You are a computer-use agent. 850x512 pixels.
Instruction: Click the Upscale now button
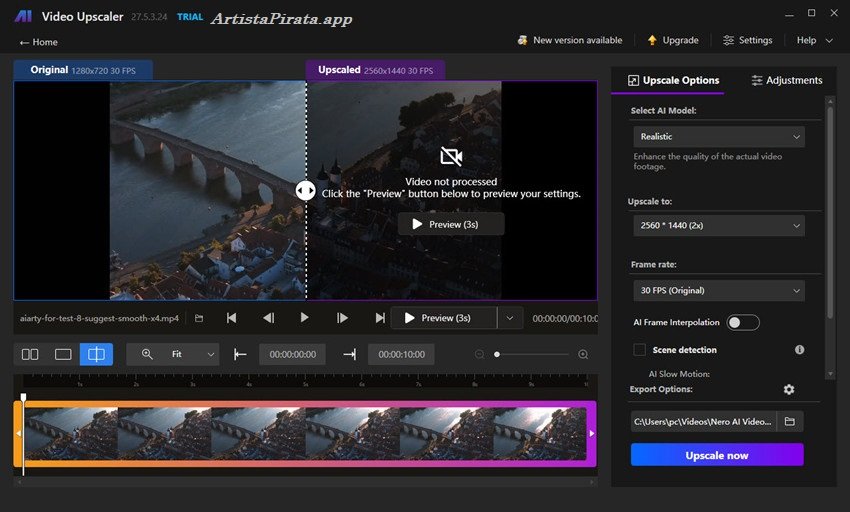(717, 455)
